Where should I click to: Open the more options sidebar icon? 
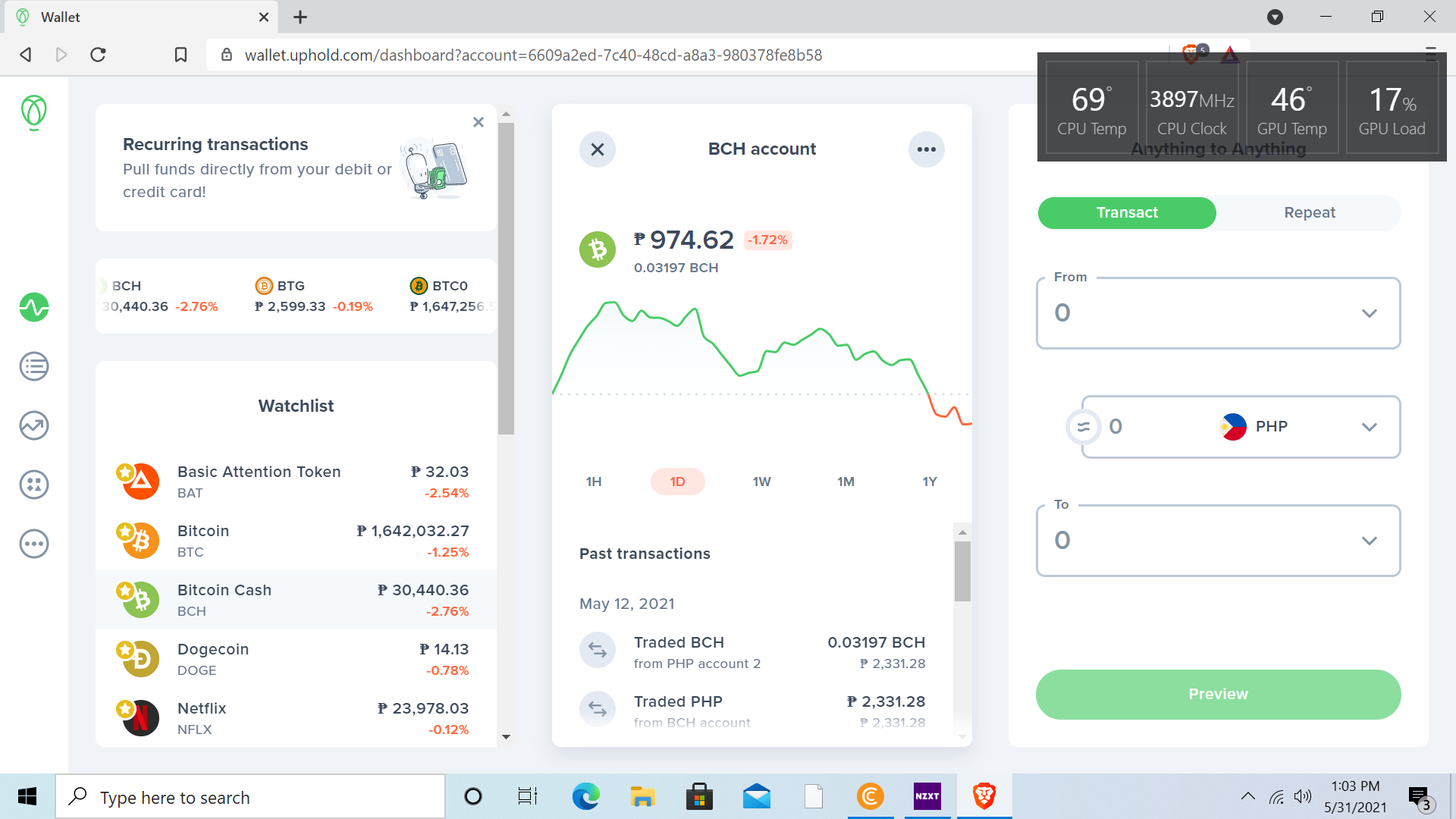pyautogui.click(x=34, y=544)
